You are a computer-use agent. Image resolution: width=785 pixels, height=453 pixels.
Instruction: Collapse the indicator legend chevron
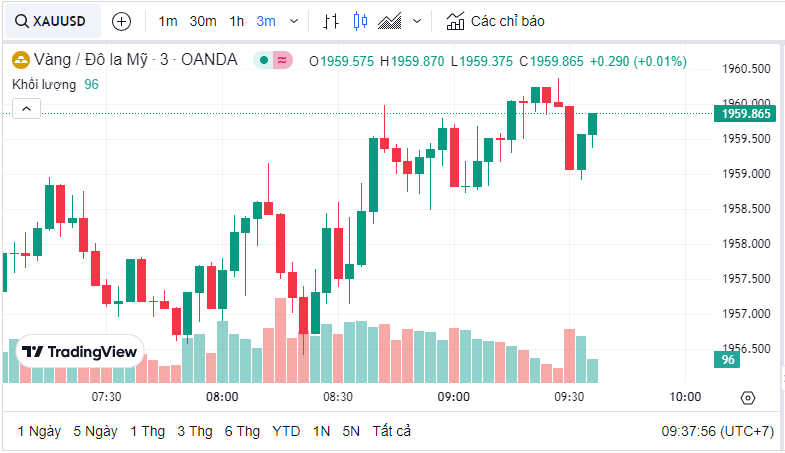coord(26,109)
